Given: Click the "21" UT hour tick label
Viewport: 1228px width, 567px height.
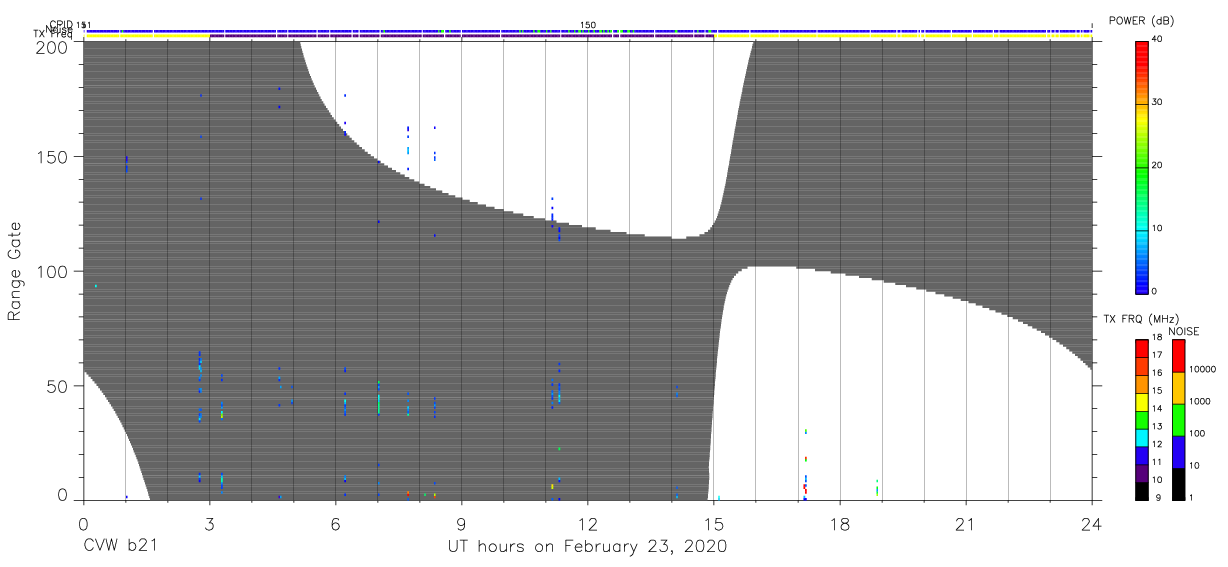Looking at the screenshot, I should pyautogui.click(x=965, y=522).
